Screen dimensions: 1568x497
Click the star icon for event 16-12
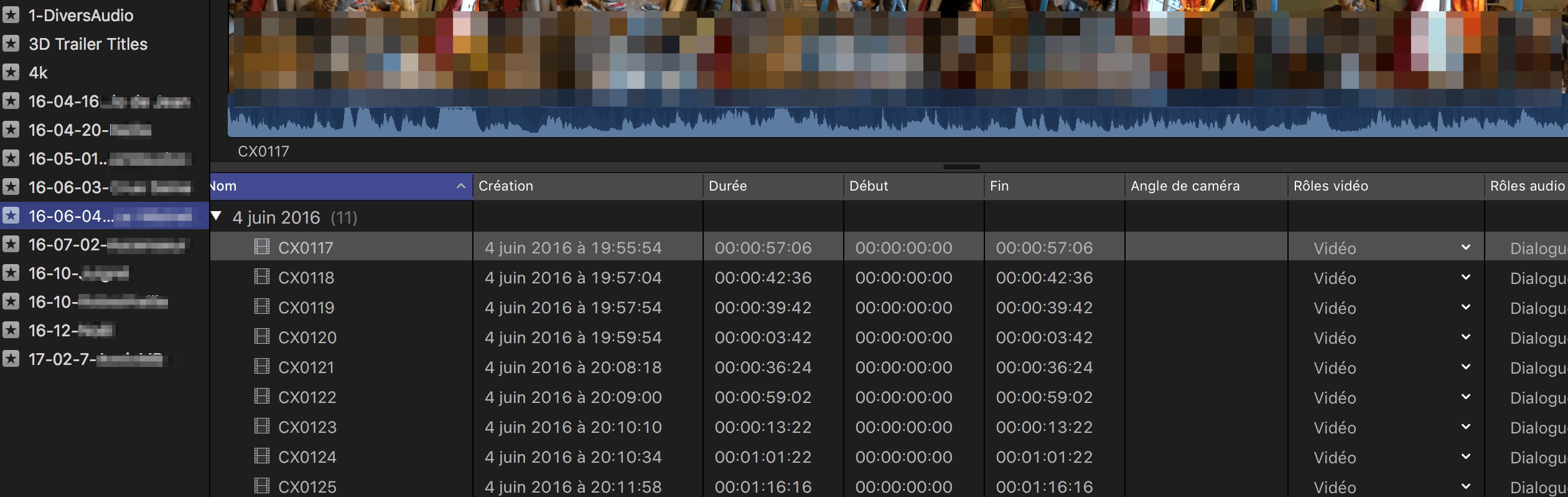tap(11, 330)
